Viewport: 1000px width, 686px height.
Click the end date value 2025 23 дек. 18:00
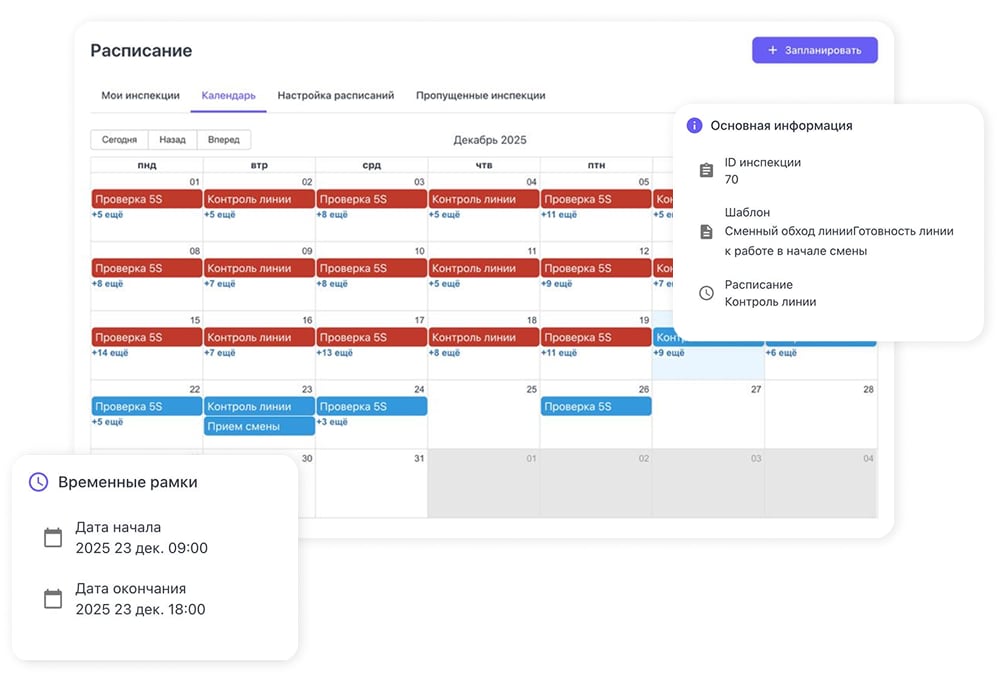140,609
